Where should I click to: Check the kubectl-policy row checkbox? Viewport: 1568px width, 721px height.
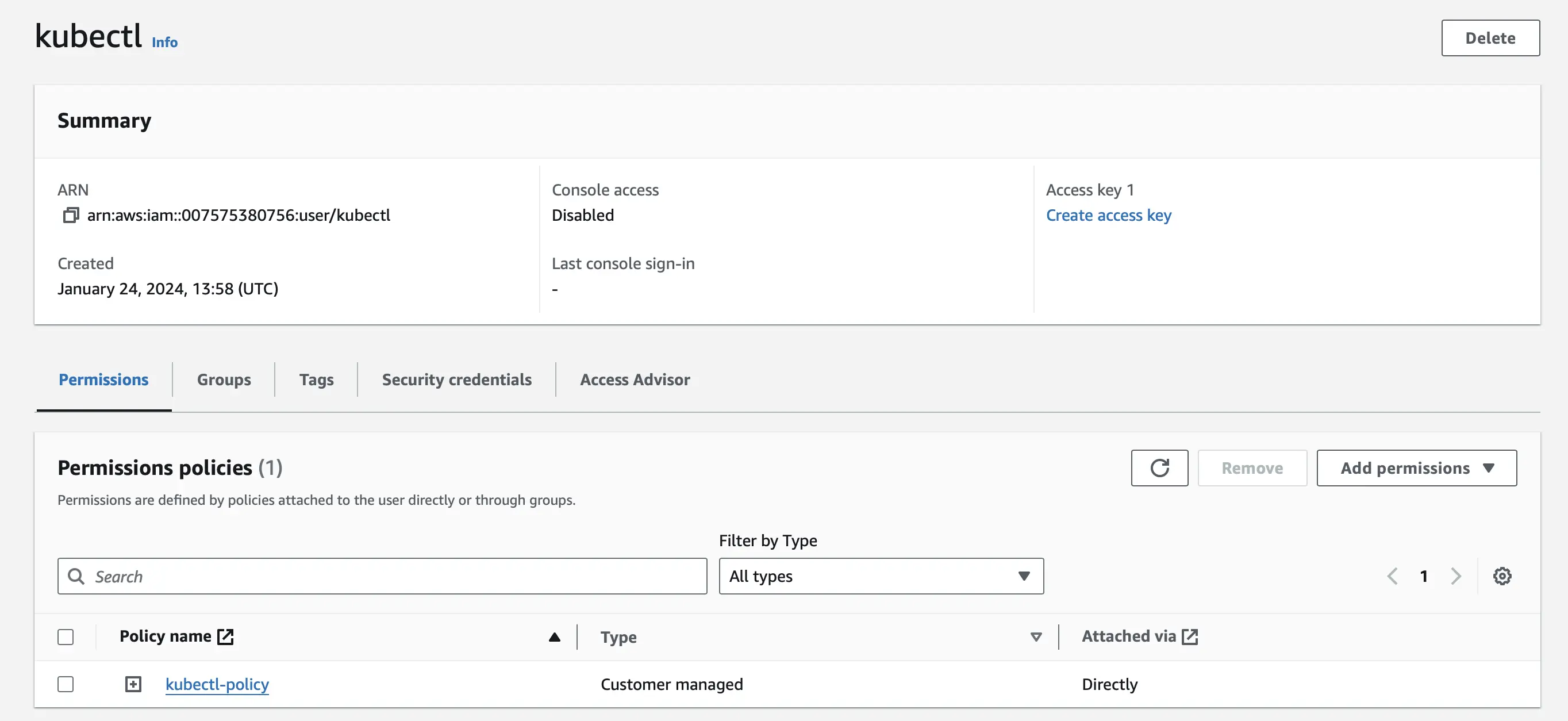(65, 684)
